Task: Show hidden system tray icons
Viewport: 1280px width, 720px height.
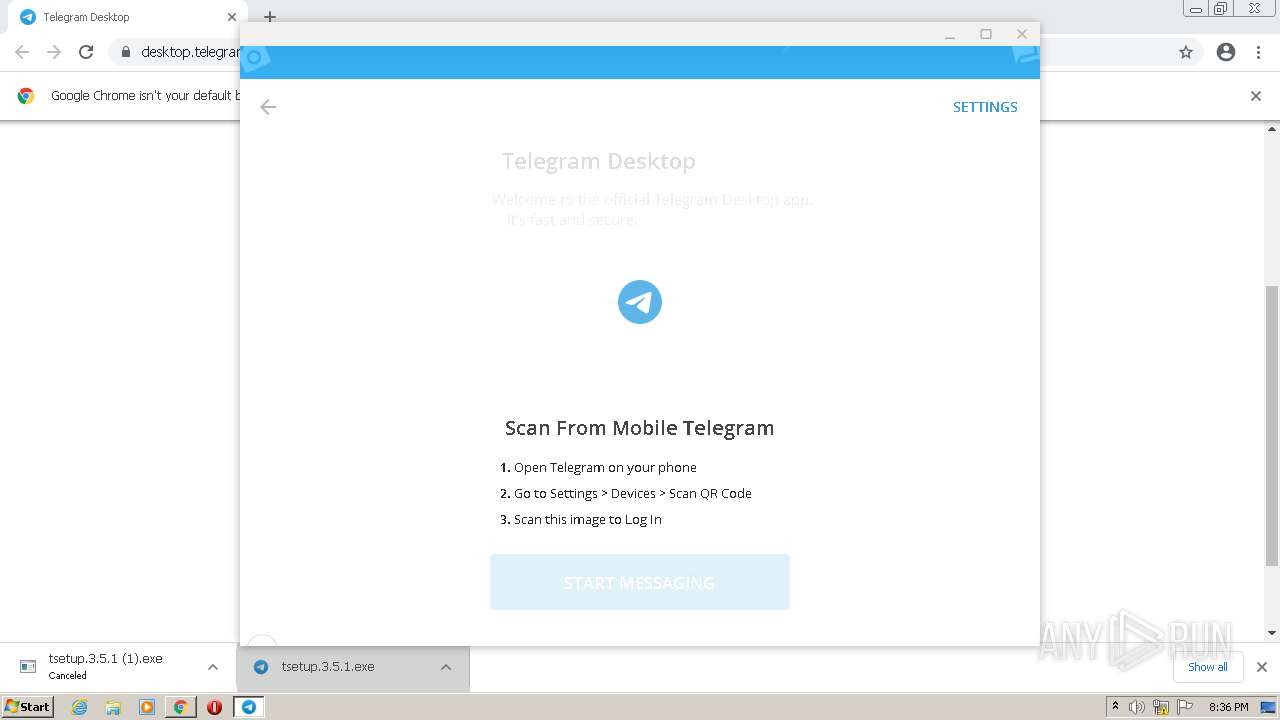Action: click(1116, 707)
